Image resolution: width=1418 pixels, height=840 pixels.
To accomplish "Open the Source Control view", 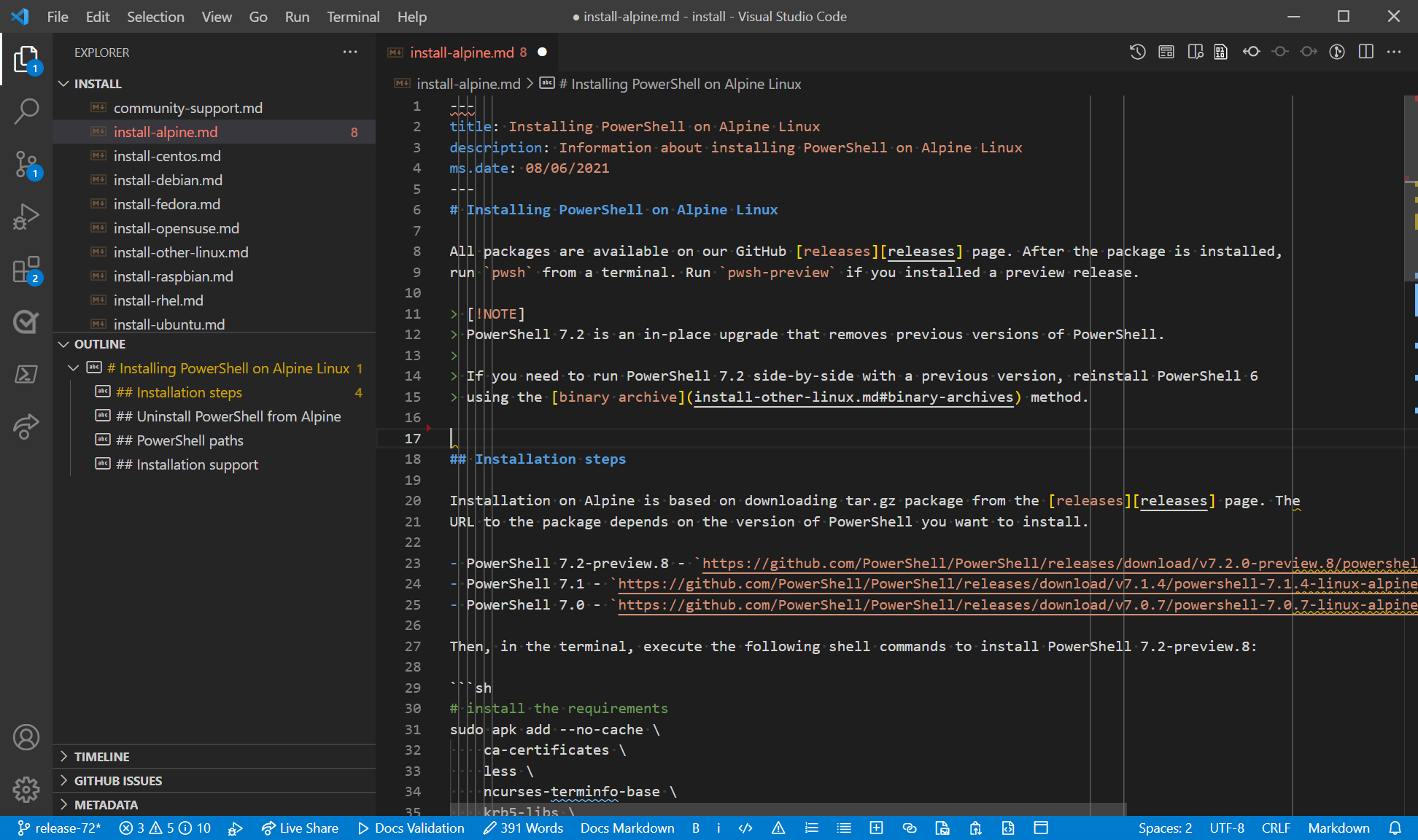I will (26, 166).
